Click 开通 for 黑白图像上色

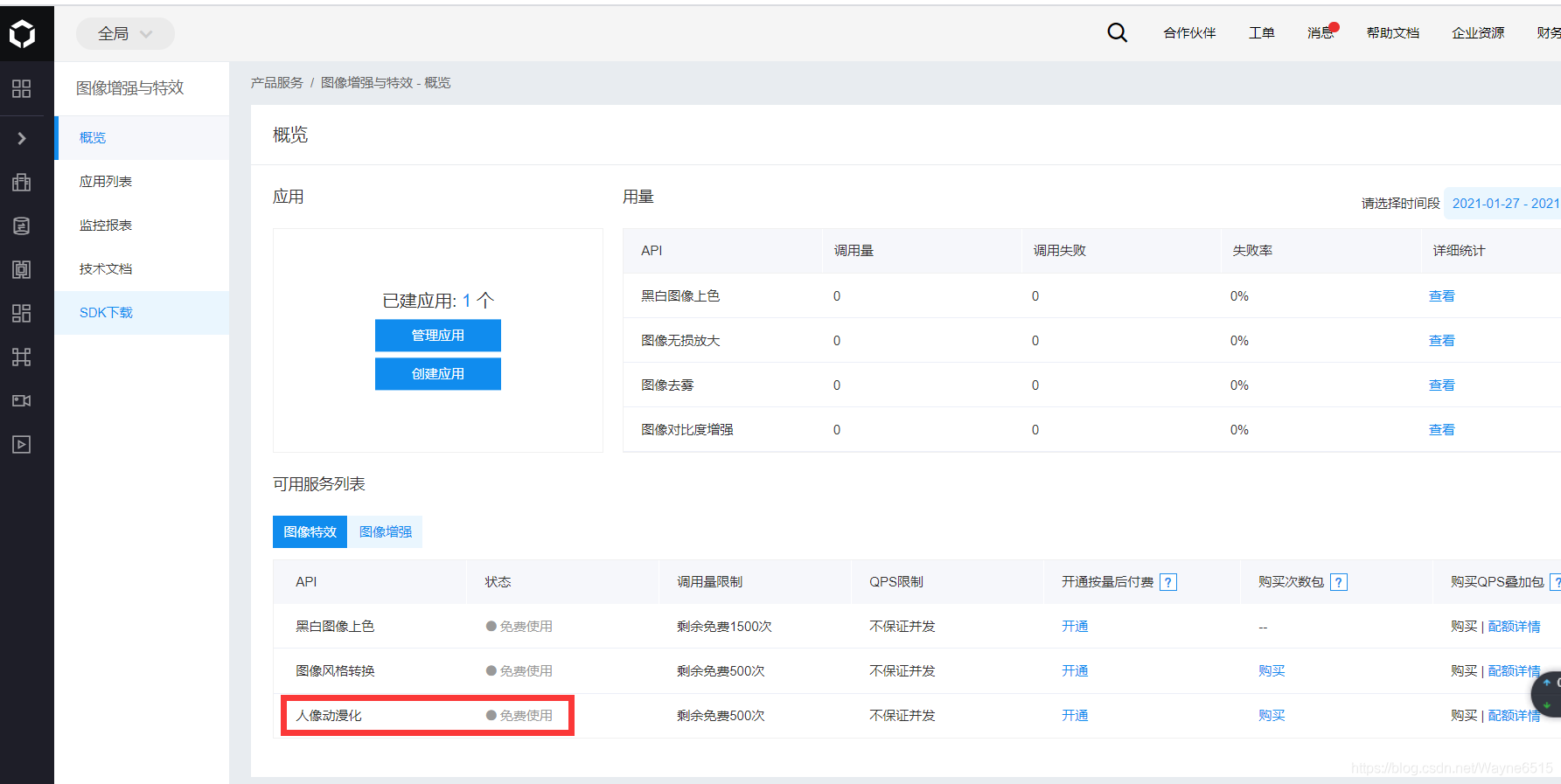pos(1075,627)
